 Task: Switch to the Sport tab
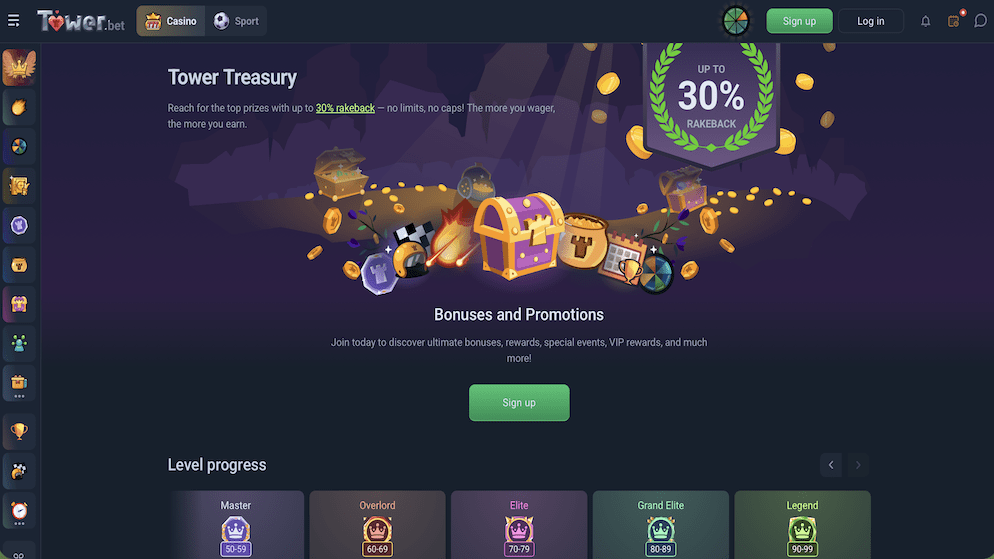(236, 21)
